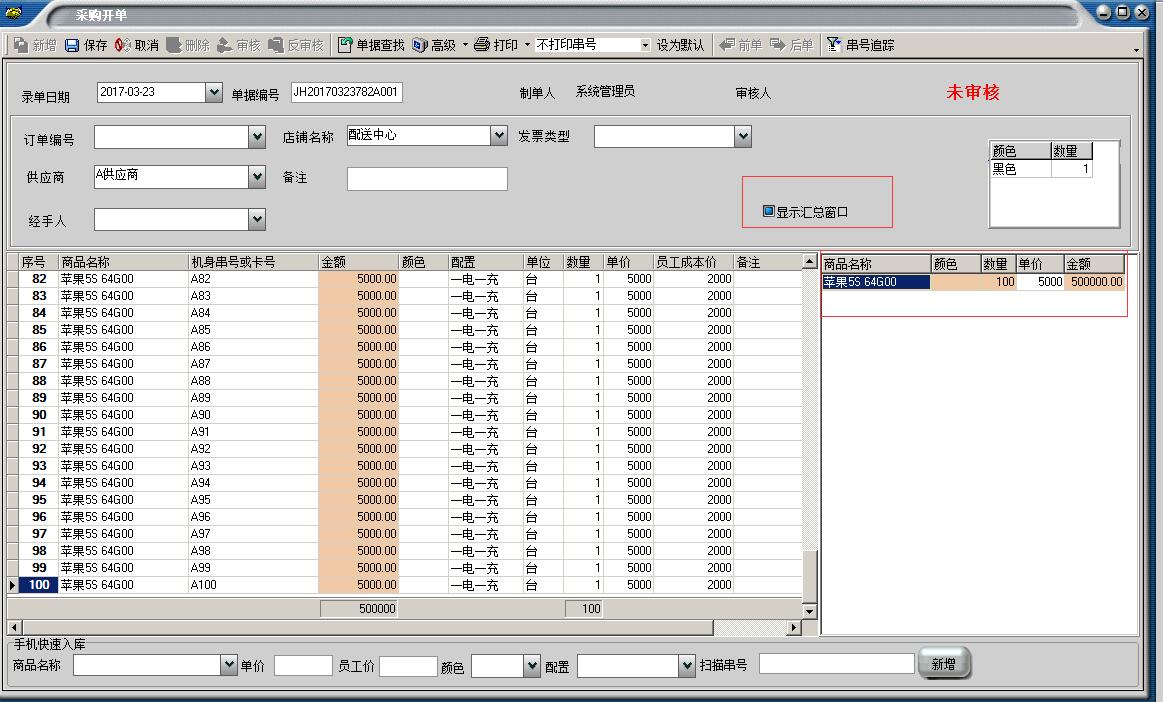Select summary row 苹果5S 64G00
The width and height of the screenshot is (1163, 702).
876,282
